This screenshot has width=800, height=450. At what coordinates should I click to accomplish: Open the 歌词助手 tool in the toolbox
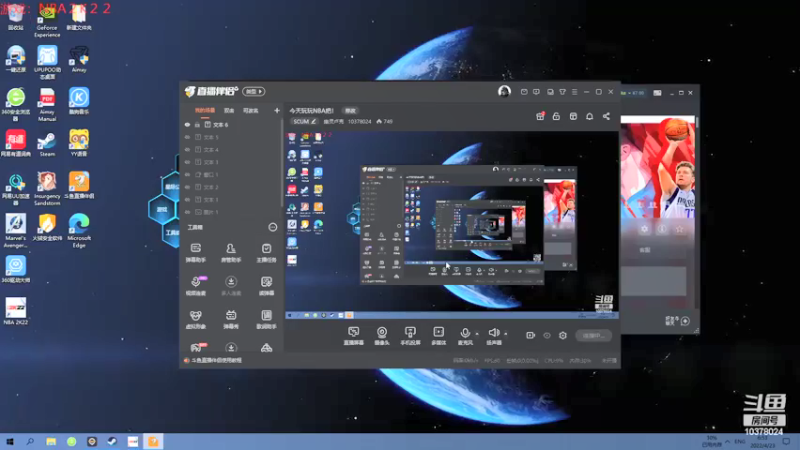266,319
